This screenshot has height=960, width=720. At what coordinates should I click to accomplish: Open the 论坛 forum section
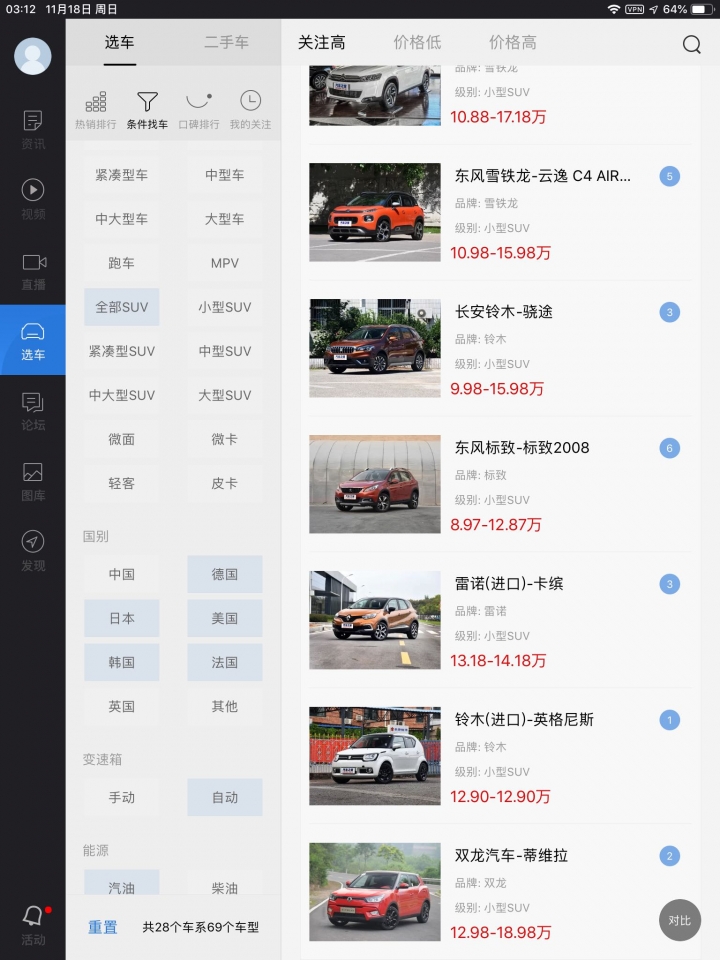coord(32,411)
